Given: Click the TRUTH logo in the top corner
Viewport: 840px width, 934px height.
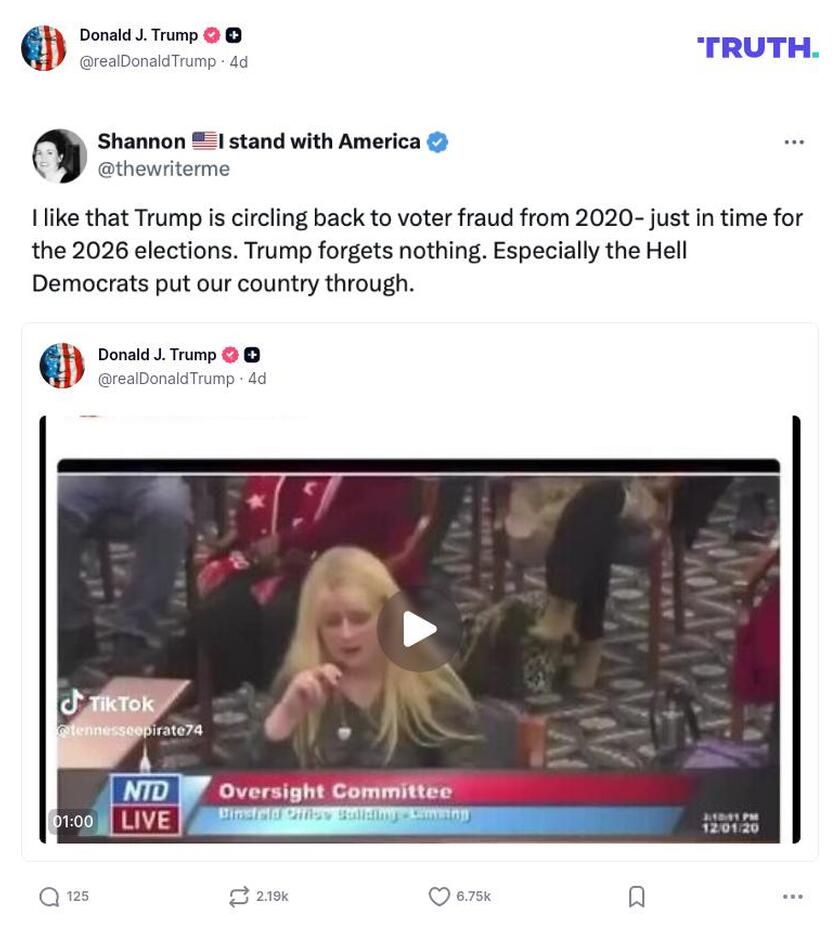Looking at the screenshot, I should (757, 45).
